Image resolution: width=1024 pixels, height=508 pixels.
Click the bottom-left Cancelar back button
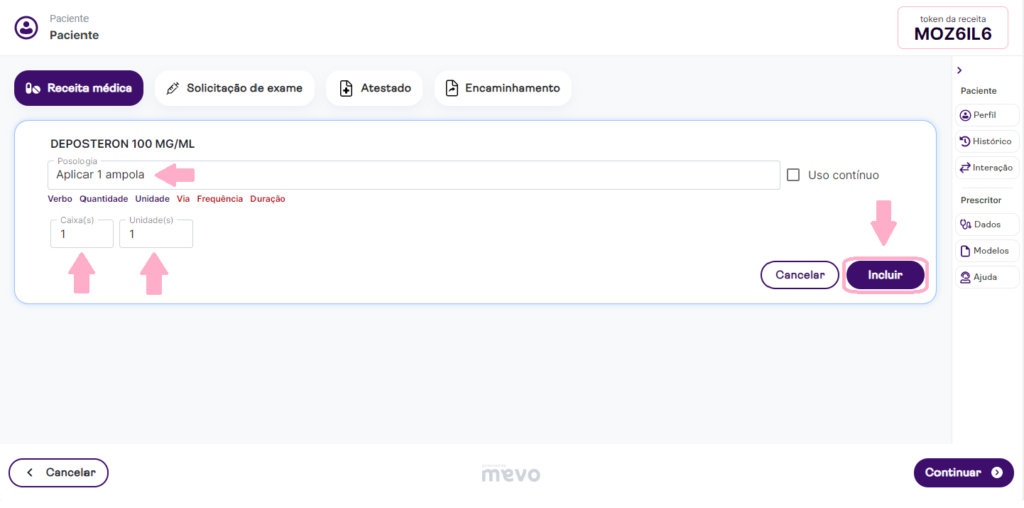coord(58,473)
